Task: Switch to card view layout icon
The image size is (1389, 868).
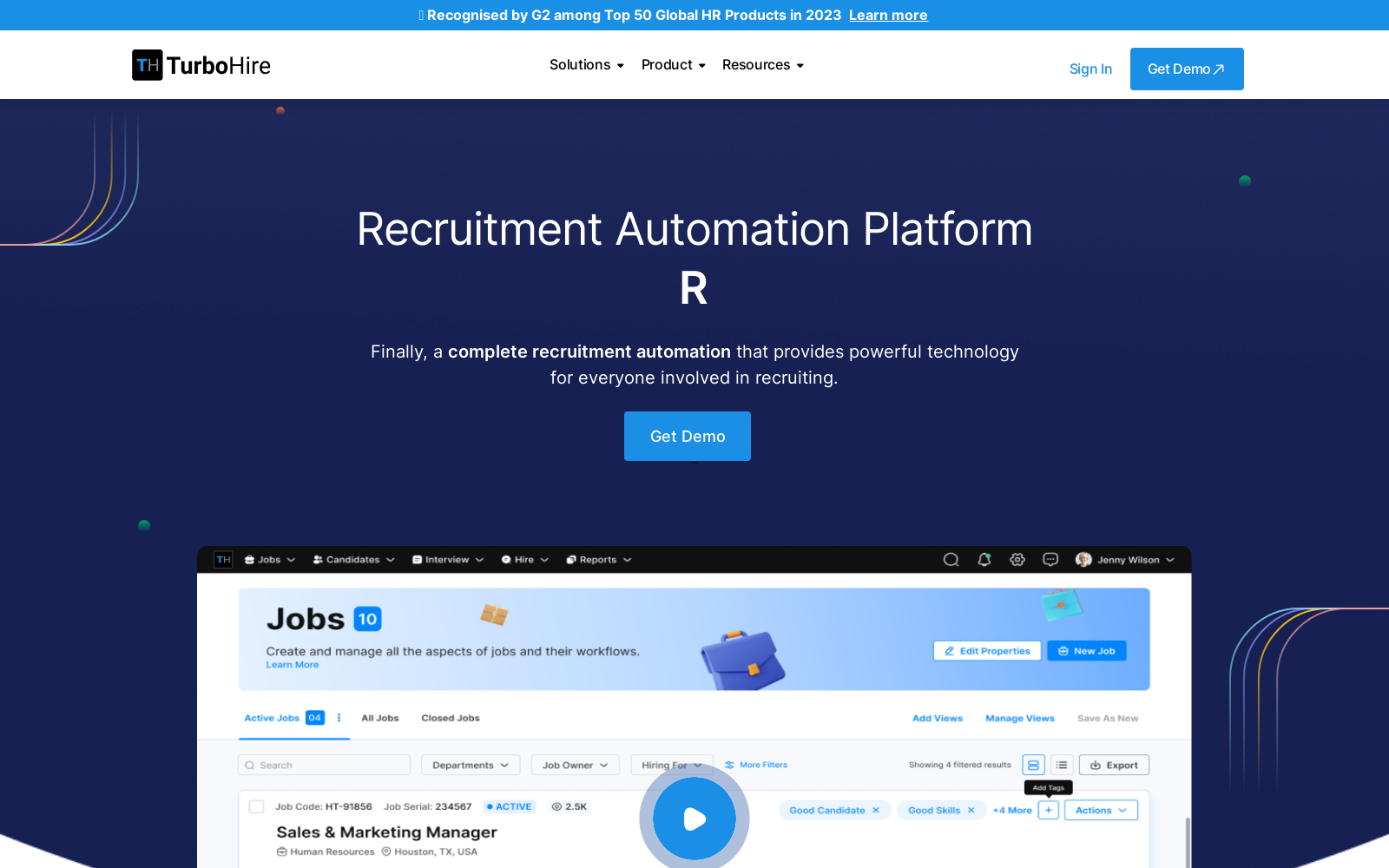Action: tap(1033, 765)
